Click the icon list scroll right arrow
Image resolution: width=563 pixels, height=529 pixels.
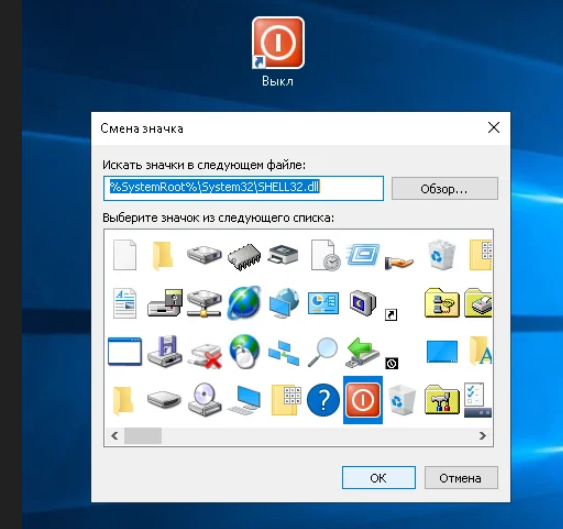click(483, 436)
